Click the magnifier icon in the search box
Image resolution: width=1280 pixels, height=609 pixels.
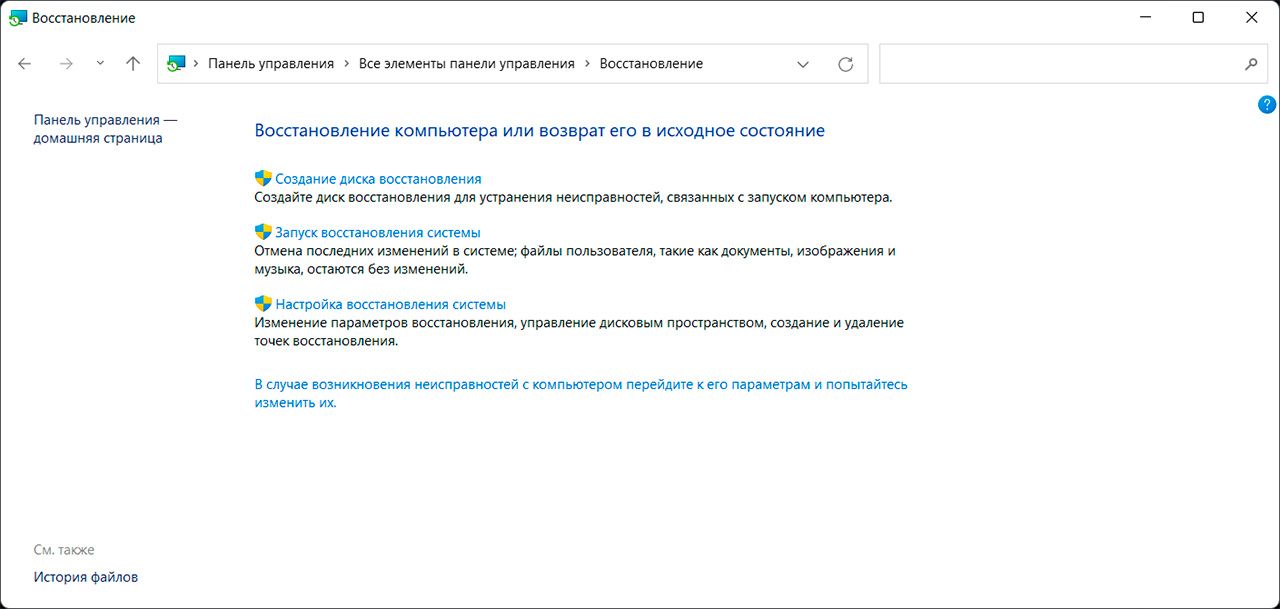point(1250,64)
